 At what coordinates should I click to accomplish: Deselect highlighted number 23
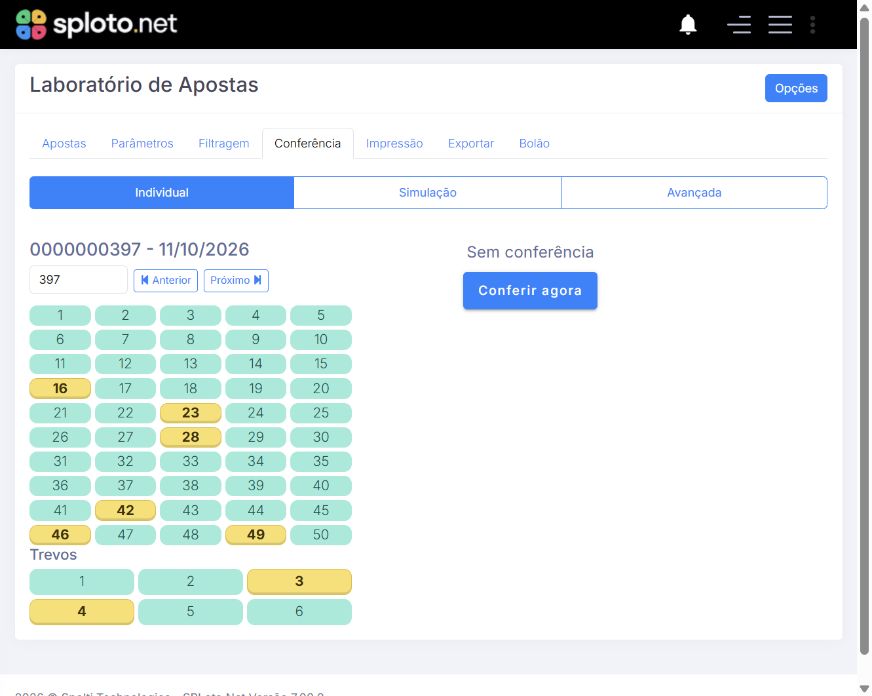point(190,412)
